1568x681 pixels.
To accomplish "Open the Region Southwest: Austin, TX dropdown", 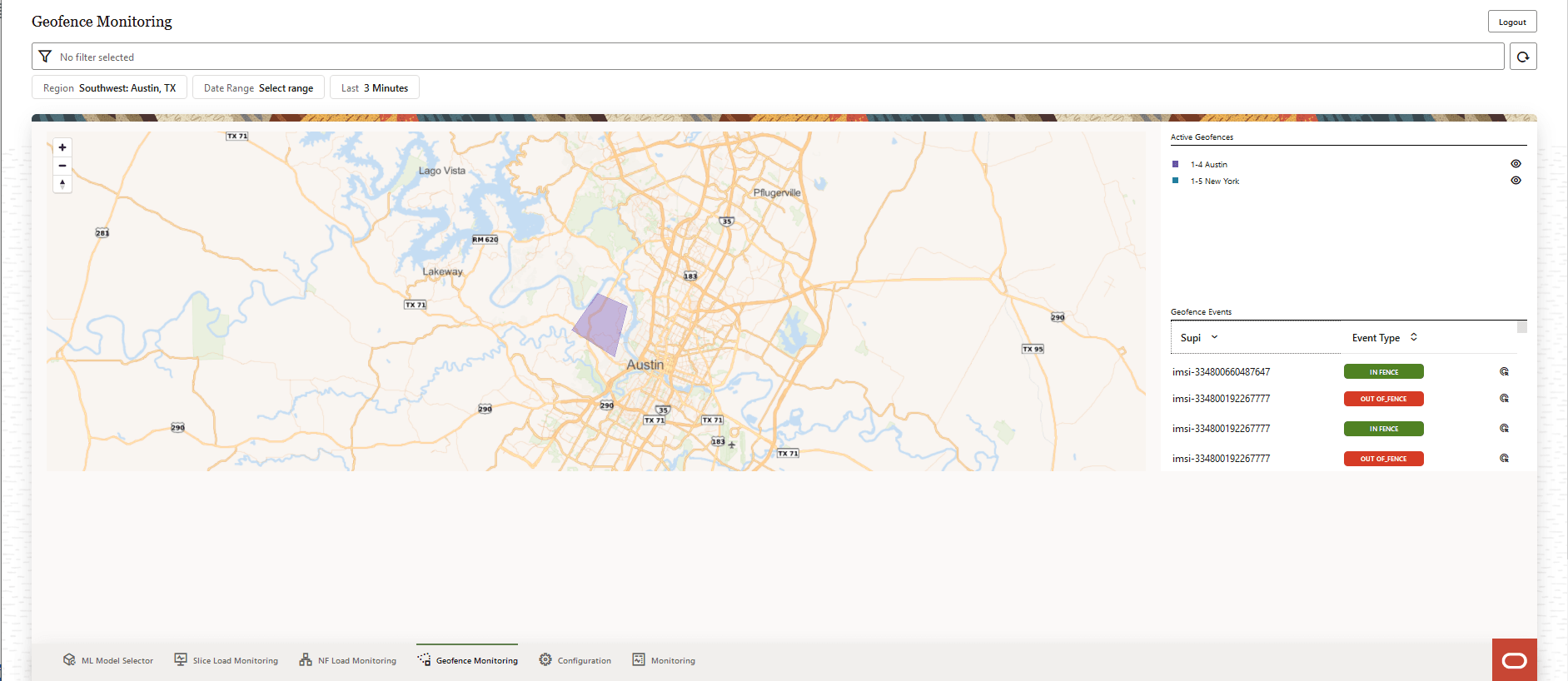I will click(x=109, y=87).
